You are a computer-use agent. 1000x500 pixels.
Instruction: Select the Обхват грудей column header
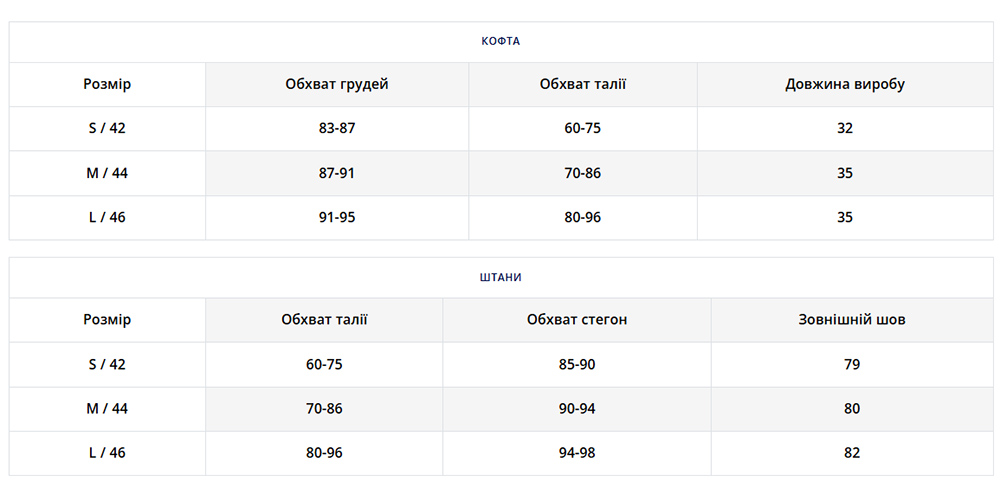337,84
